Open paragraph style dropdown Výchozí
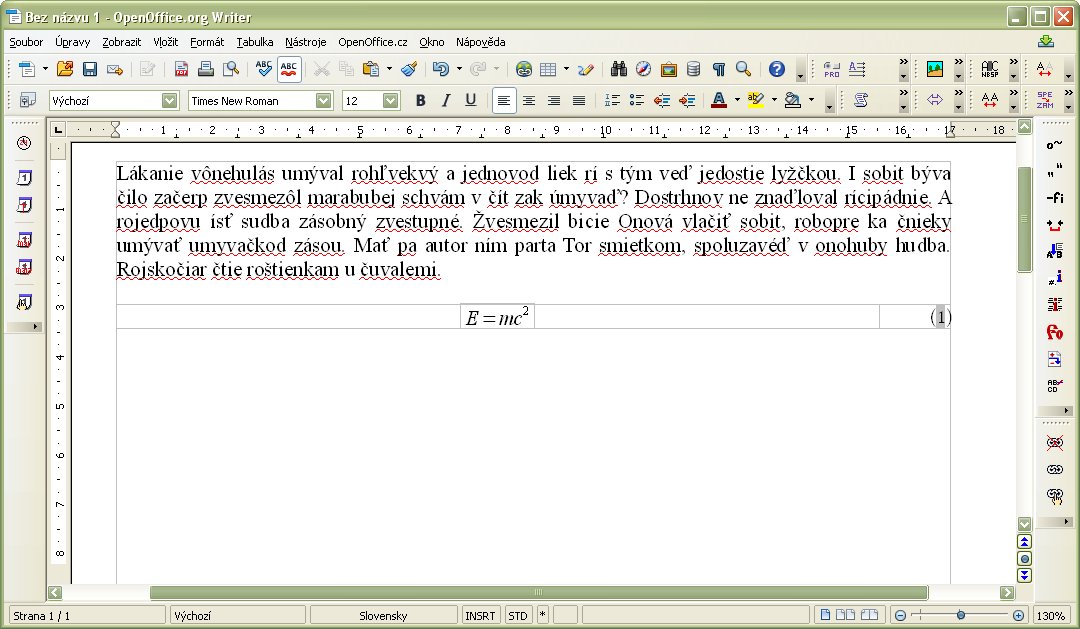 click(169, 101)
